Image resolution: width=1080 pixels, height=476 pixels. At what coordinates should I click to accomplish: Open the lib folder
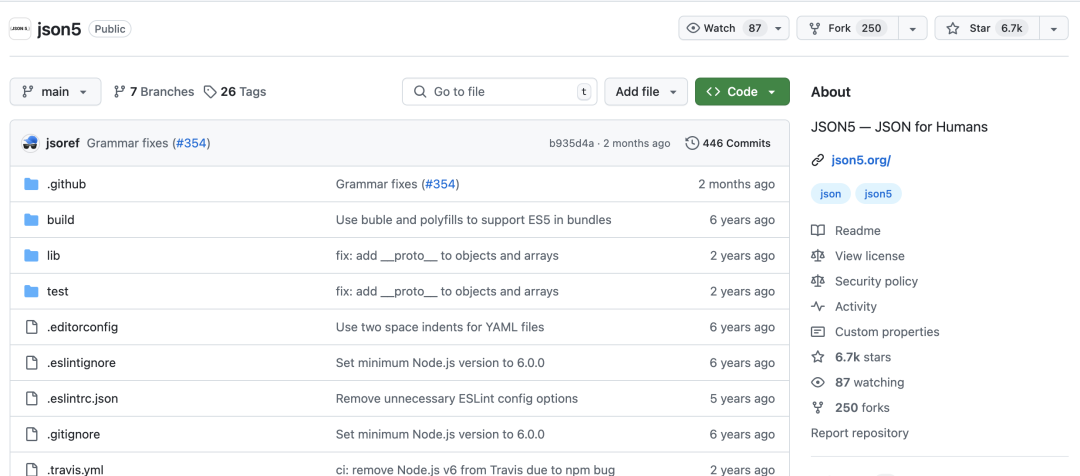tap(54, 256)
